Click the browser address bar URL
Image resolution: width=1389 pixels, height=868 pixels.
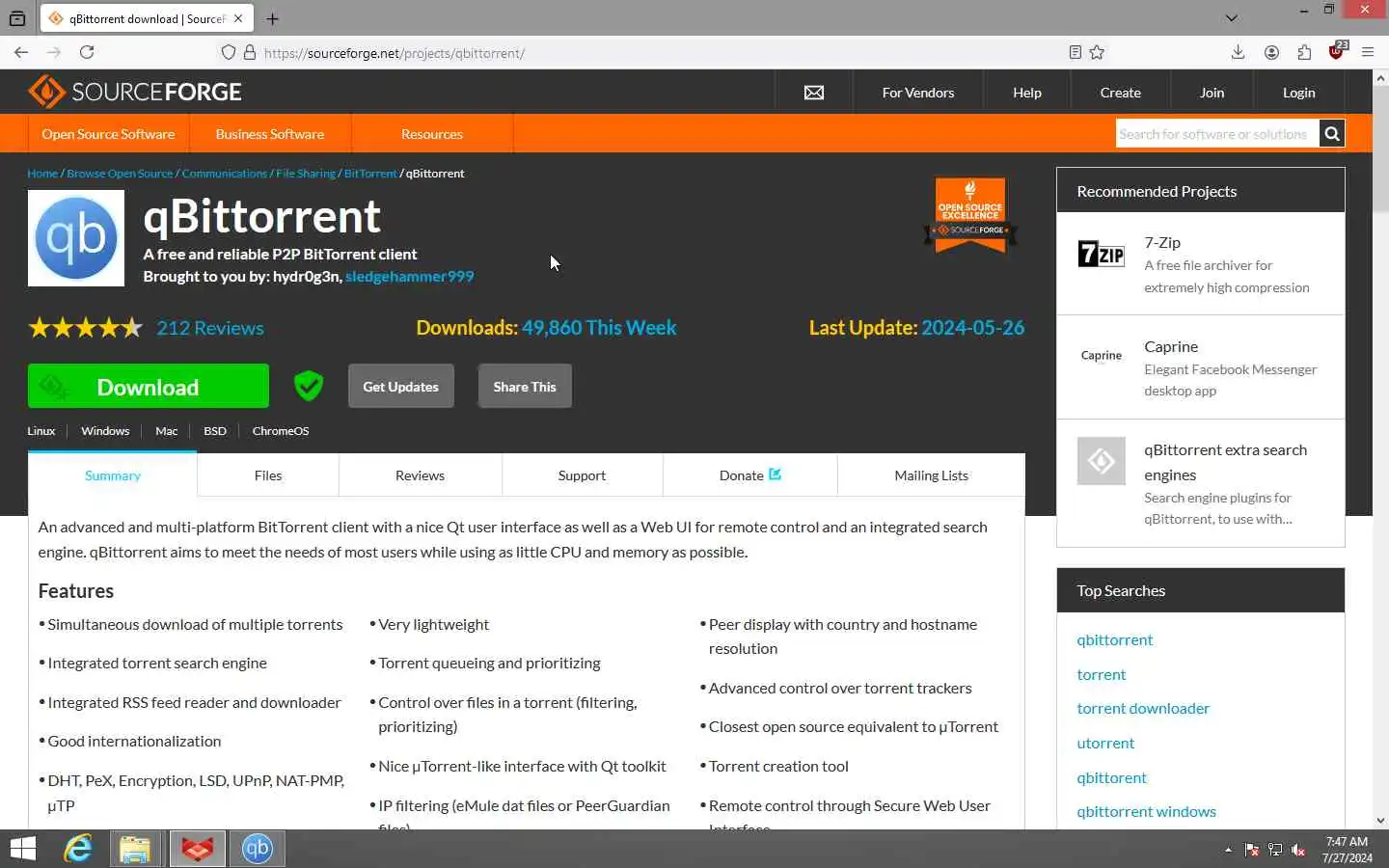click(x=395, y=53)
